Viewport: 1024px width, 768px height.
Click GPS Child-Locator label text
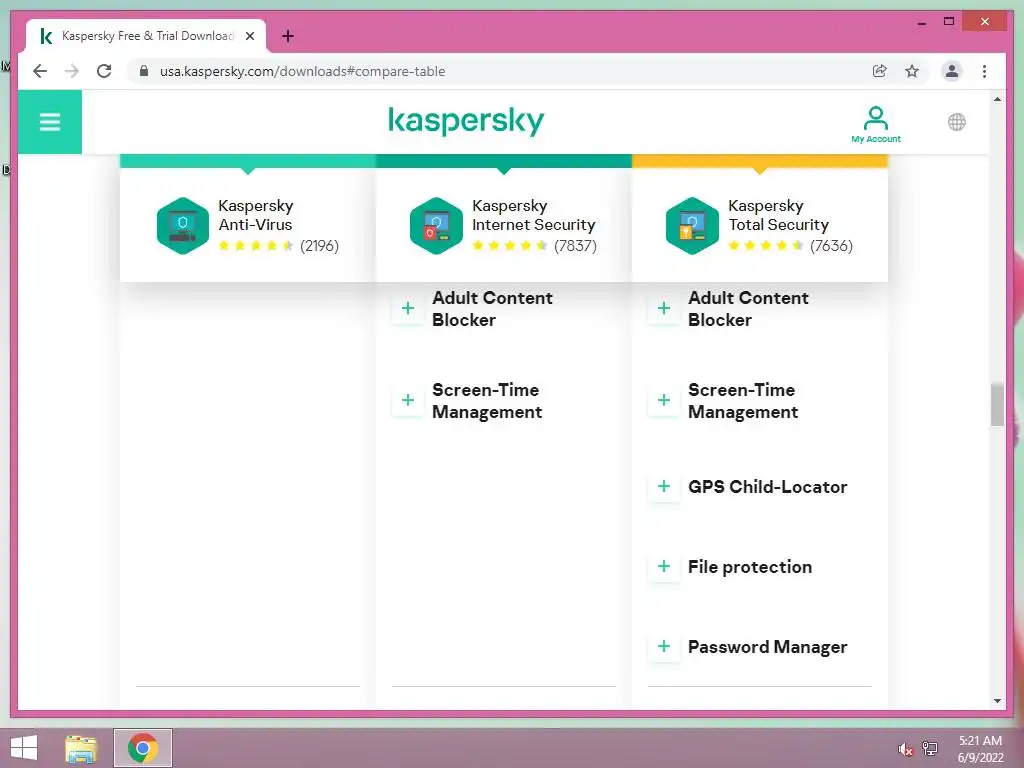click(x=767, y=487)
